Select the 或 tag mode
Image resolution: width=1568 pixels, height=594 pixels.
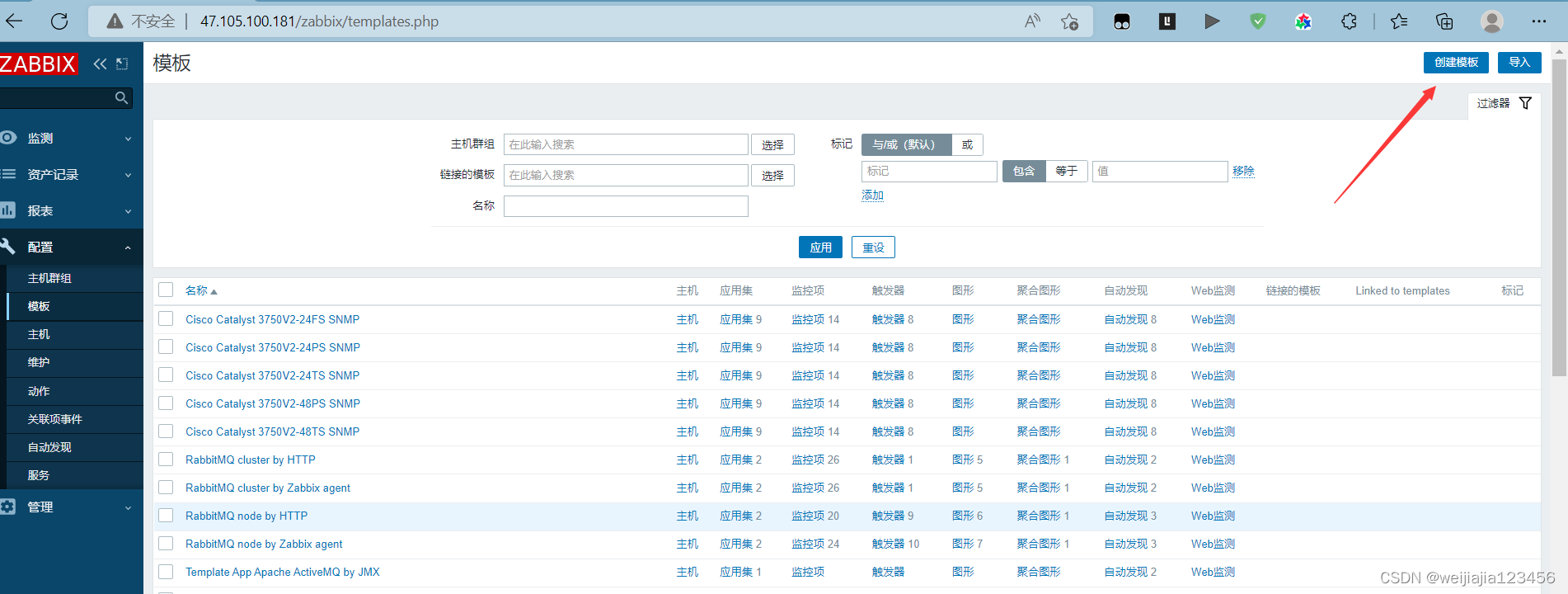[x=967, y=144]
